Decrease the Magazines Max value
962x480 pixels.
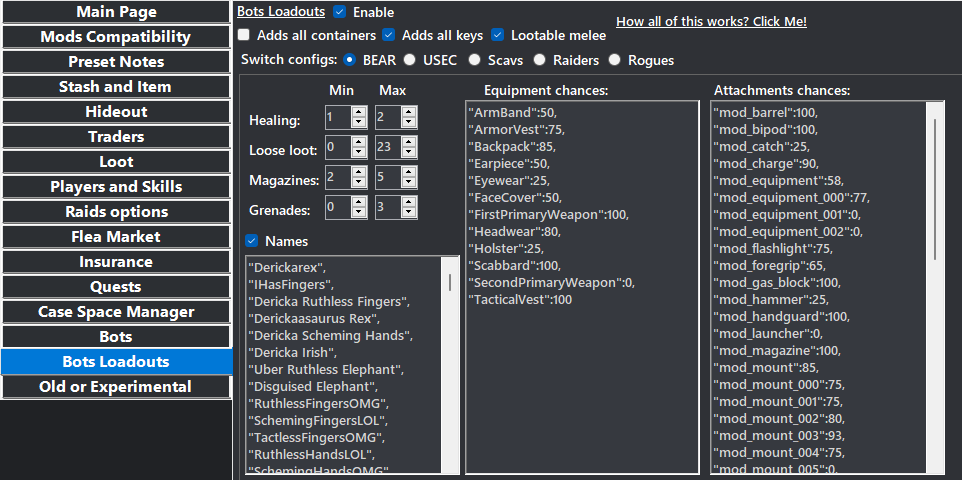point(408,183)
